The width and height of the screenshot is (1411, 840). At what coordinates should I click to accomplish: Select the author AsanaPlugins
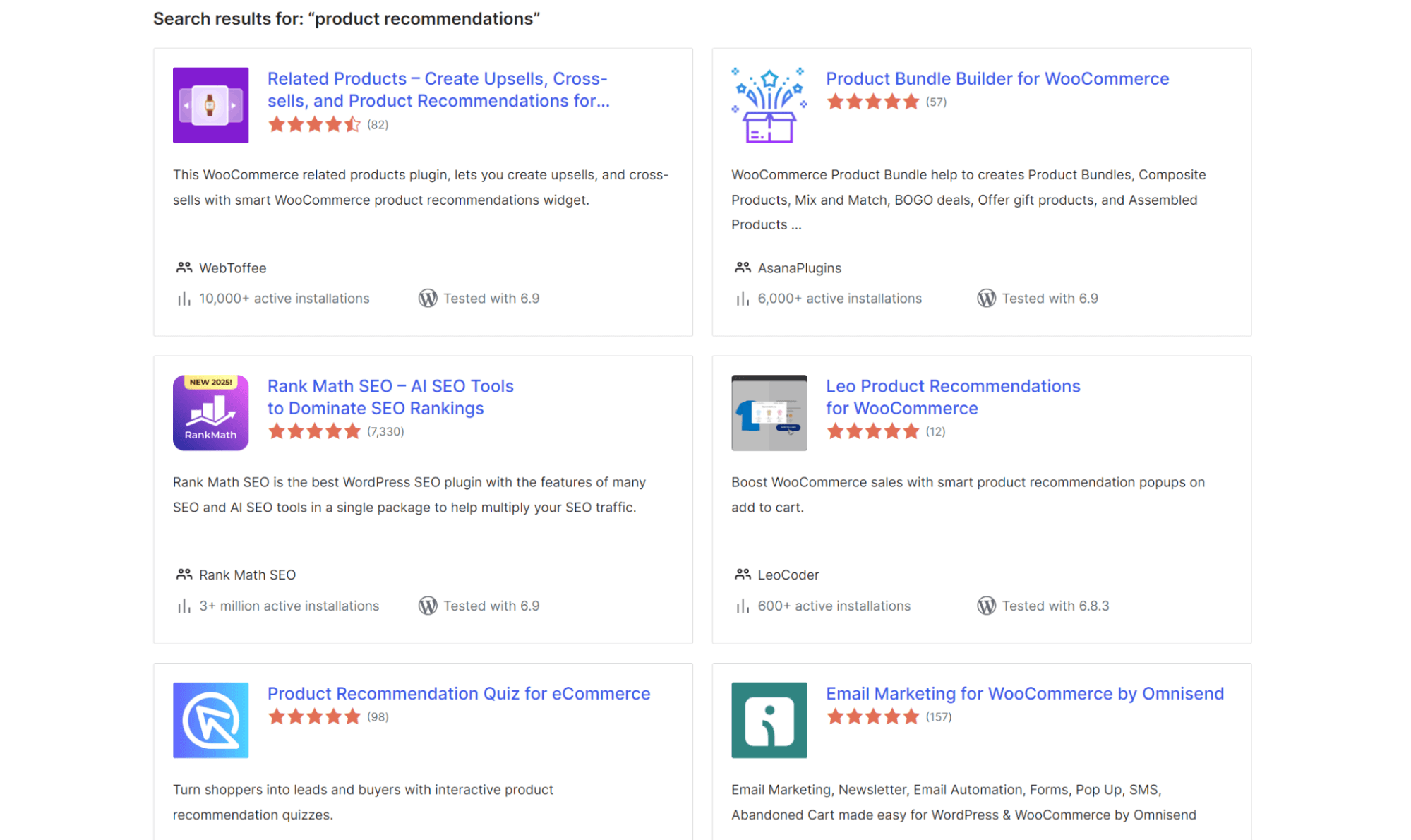(x=799, y=268)
